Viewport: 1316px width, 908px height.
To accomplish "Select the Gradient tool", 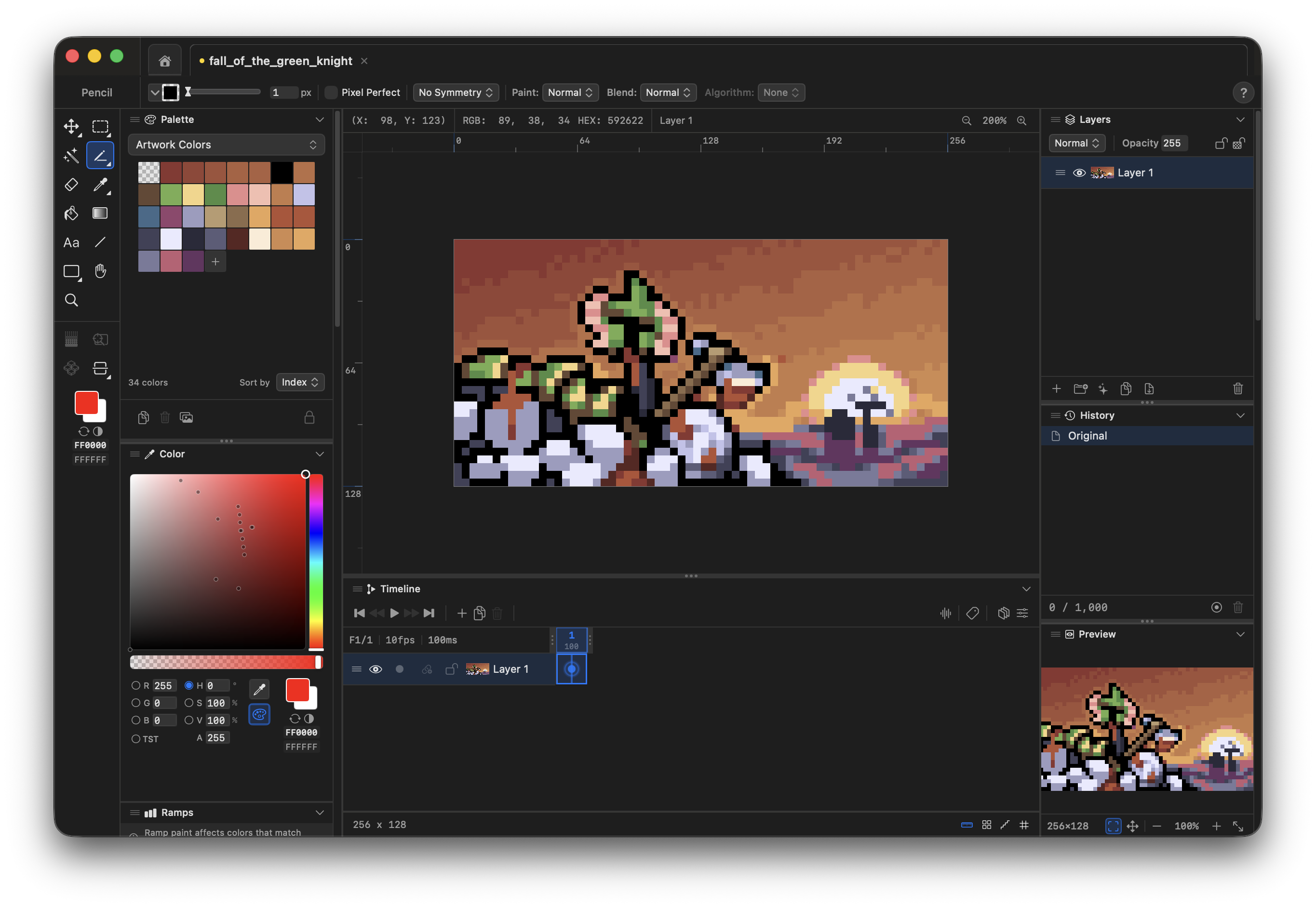I will [100, 214].
